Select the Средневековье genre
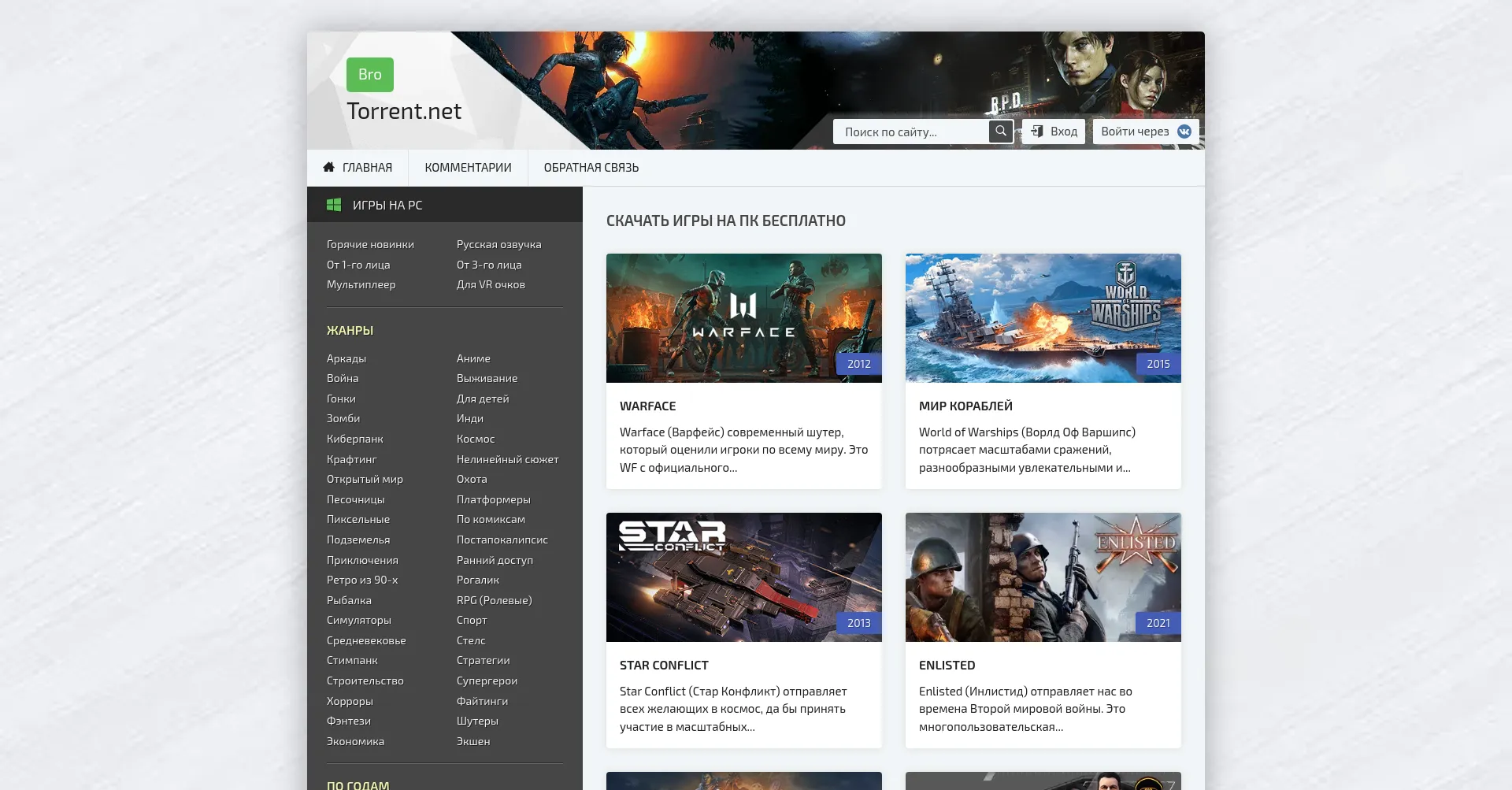Screen dimensions: 1512x790 tap(366, 641)
